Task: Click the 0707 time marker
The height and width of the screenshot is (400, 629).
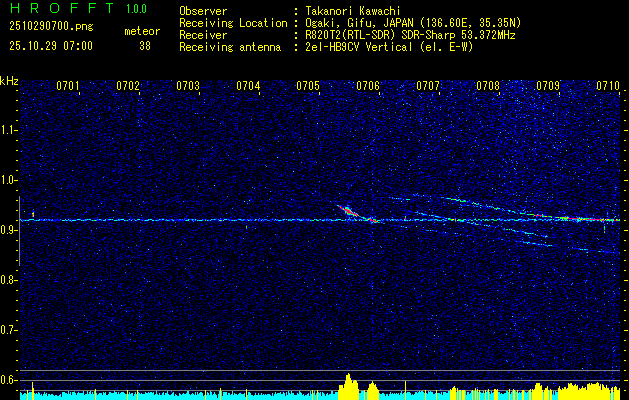Action: click(428, 86)
